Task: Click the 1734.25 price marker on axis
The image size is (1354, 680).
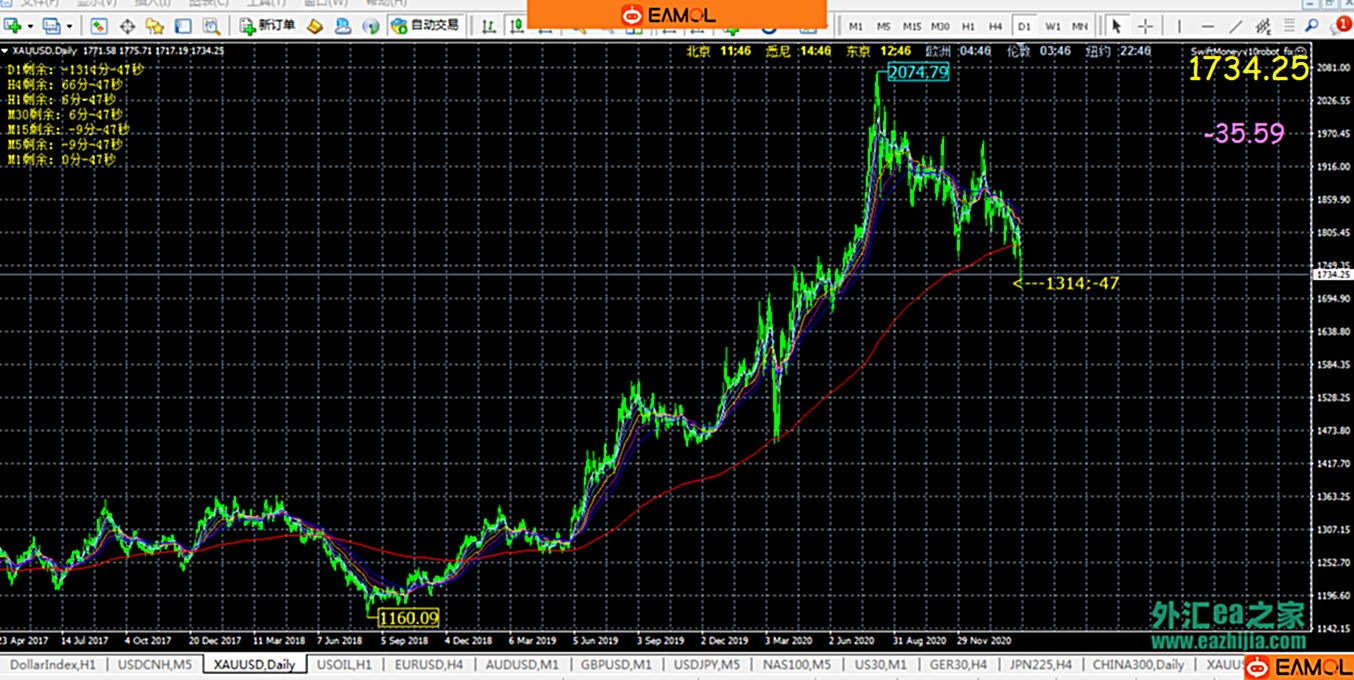Action: point(1333,274)
